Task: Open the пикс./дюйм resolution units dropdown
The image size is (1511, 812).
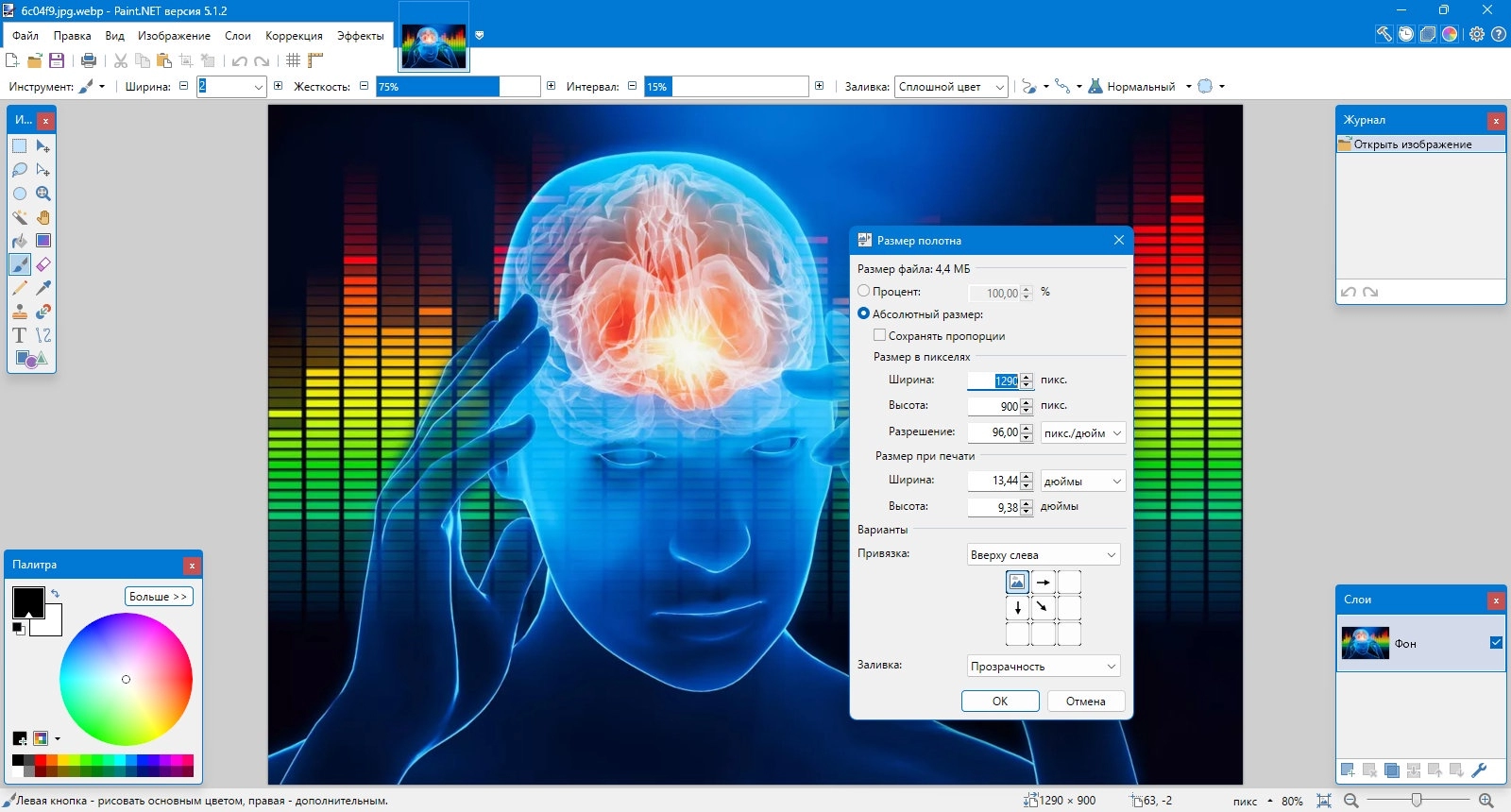Action: click(1083, 433)
